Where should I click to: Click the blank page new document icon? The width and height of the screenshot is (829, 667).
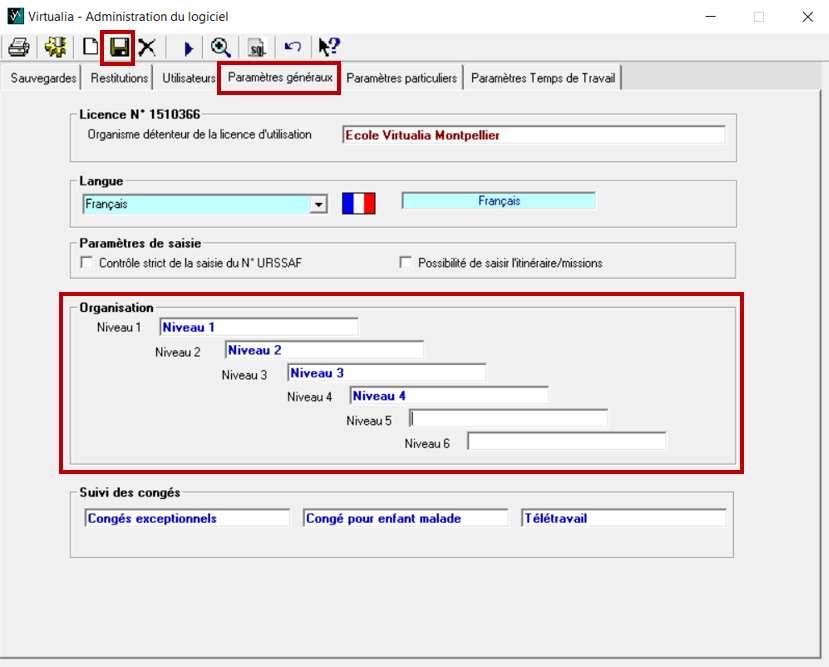91,47
